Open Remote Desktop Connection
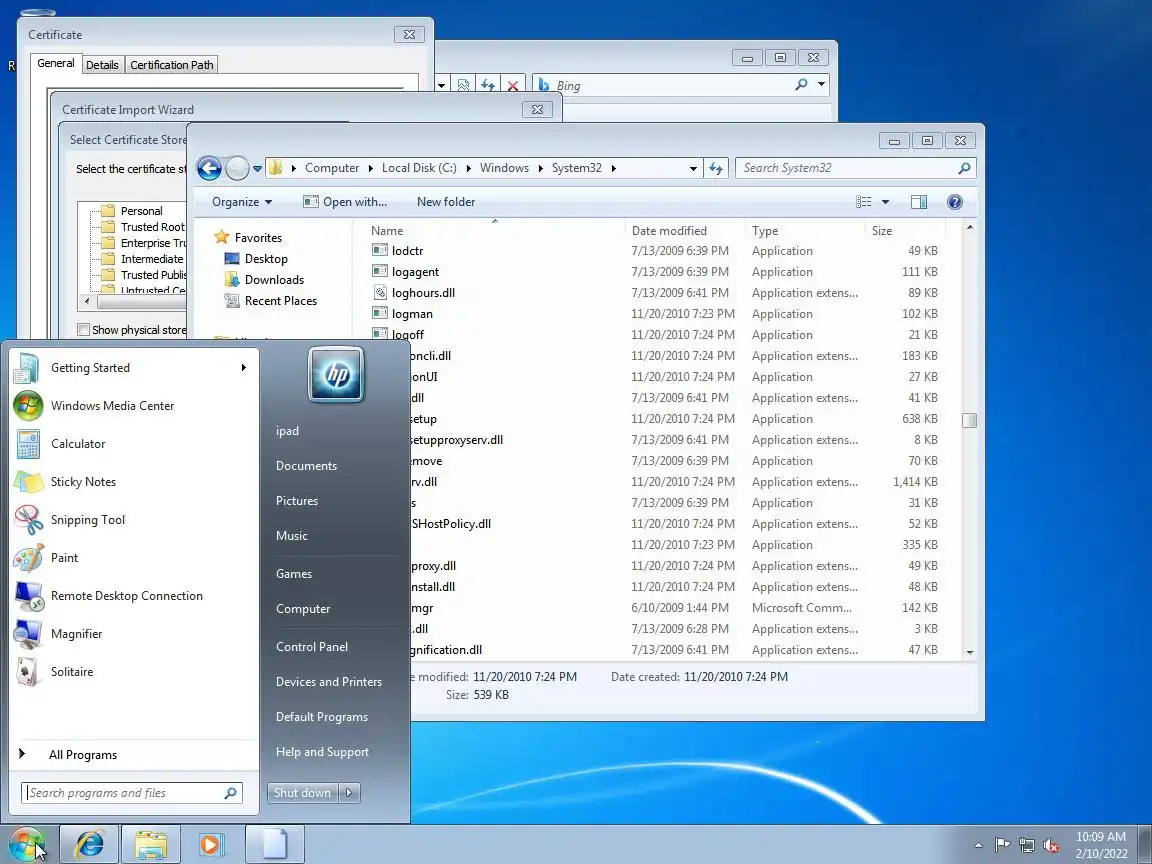Screen dimensions: 1152x864 point(132,596)
